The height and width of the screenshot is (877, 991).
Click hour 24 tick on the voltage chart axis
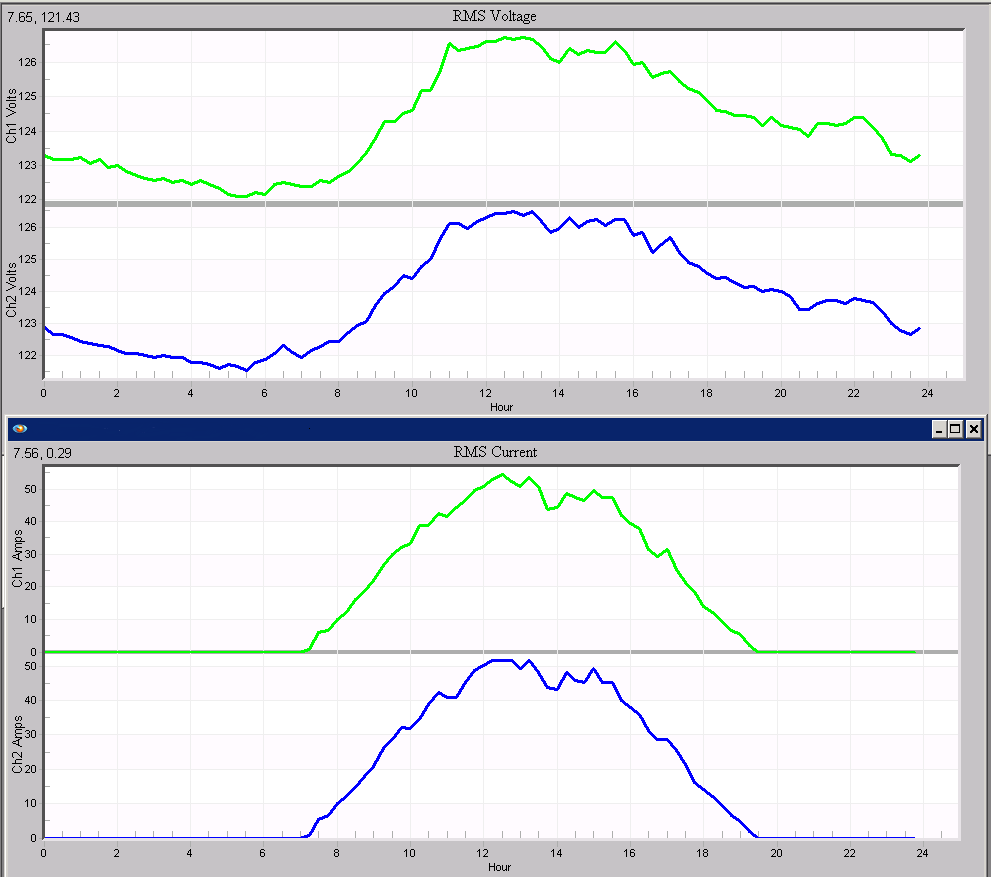[x=927, y=393]
